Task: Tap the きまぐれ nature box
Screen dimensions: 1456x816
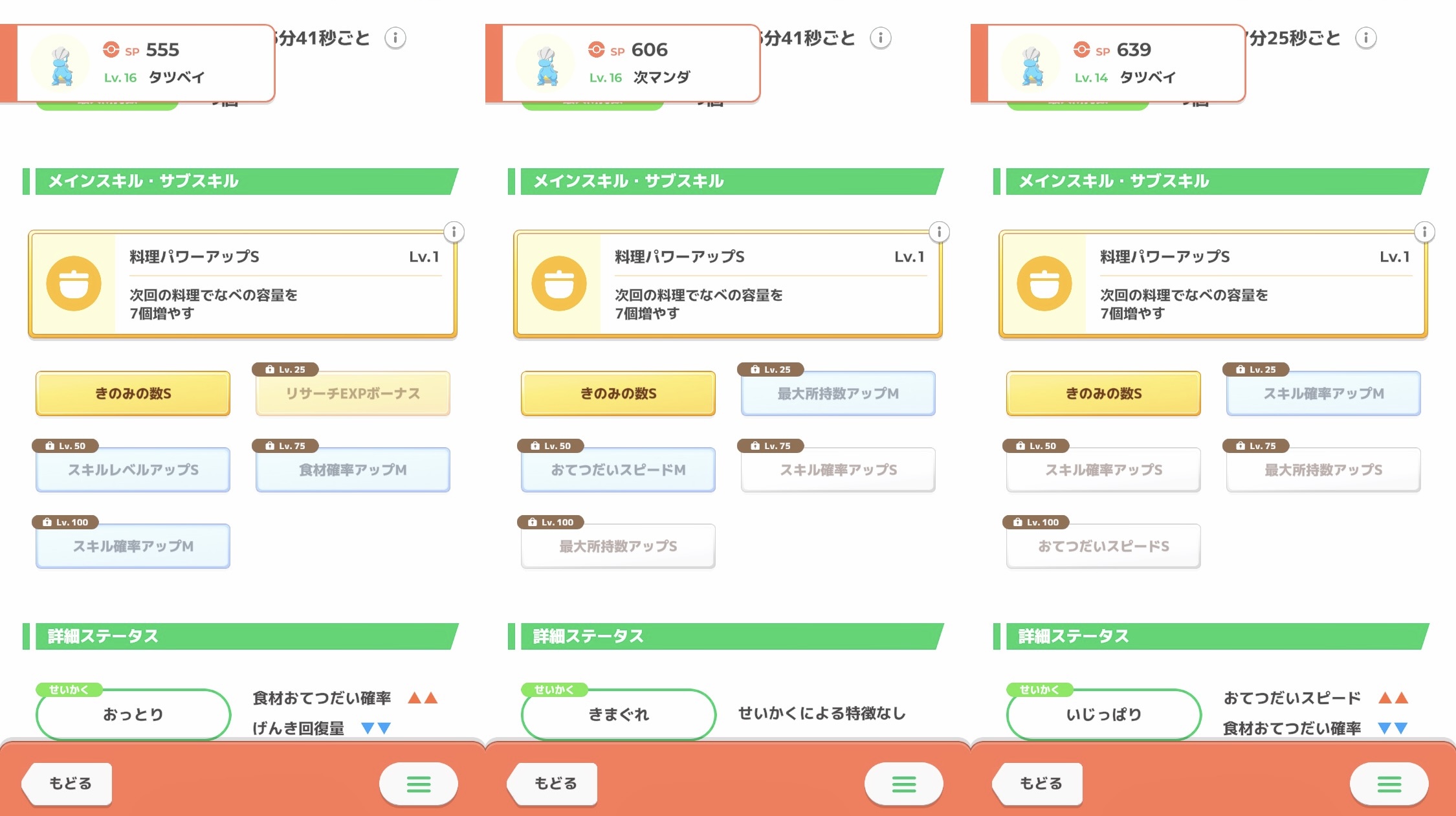Action: point(618,714)
